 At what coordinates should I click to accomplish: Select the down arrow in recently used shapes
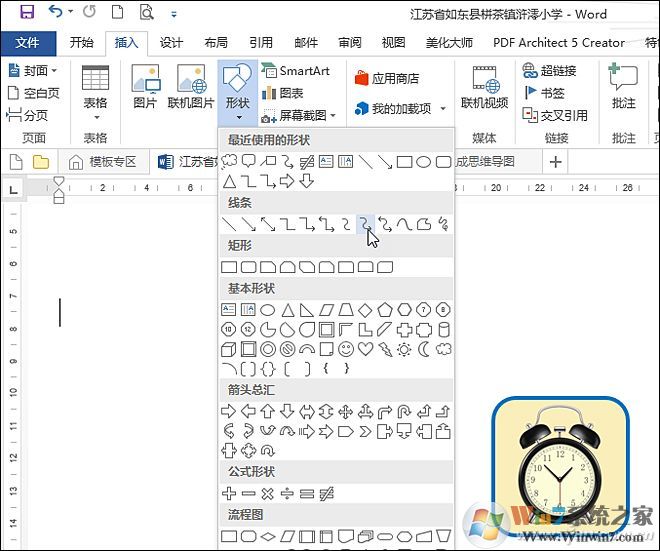307,181
